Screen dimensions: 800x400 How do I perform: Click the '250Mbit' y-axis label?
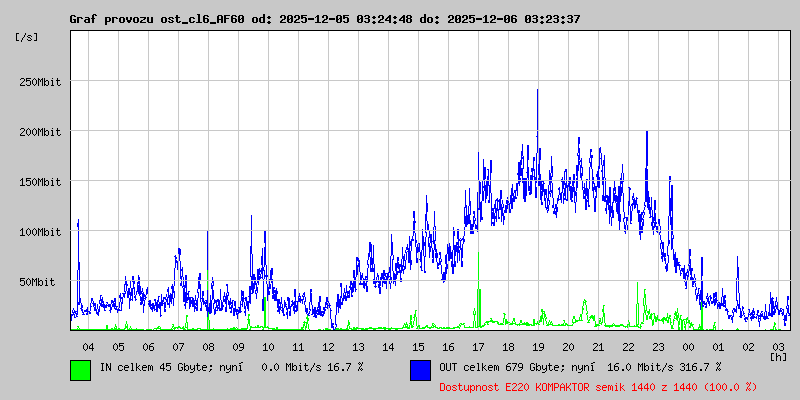pos(38,82)
